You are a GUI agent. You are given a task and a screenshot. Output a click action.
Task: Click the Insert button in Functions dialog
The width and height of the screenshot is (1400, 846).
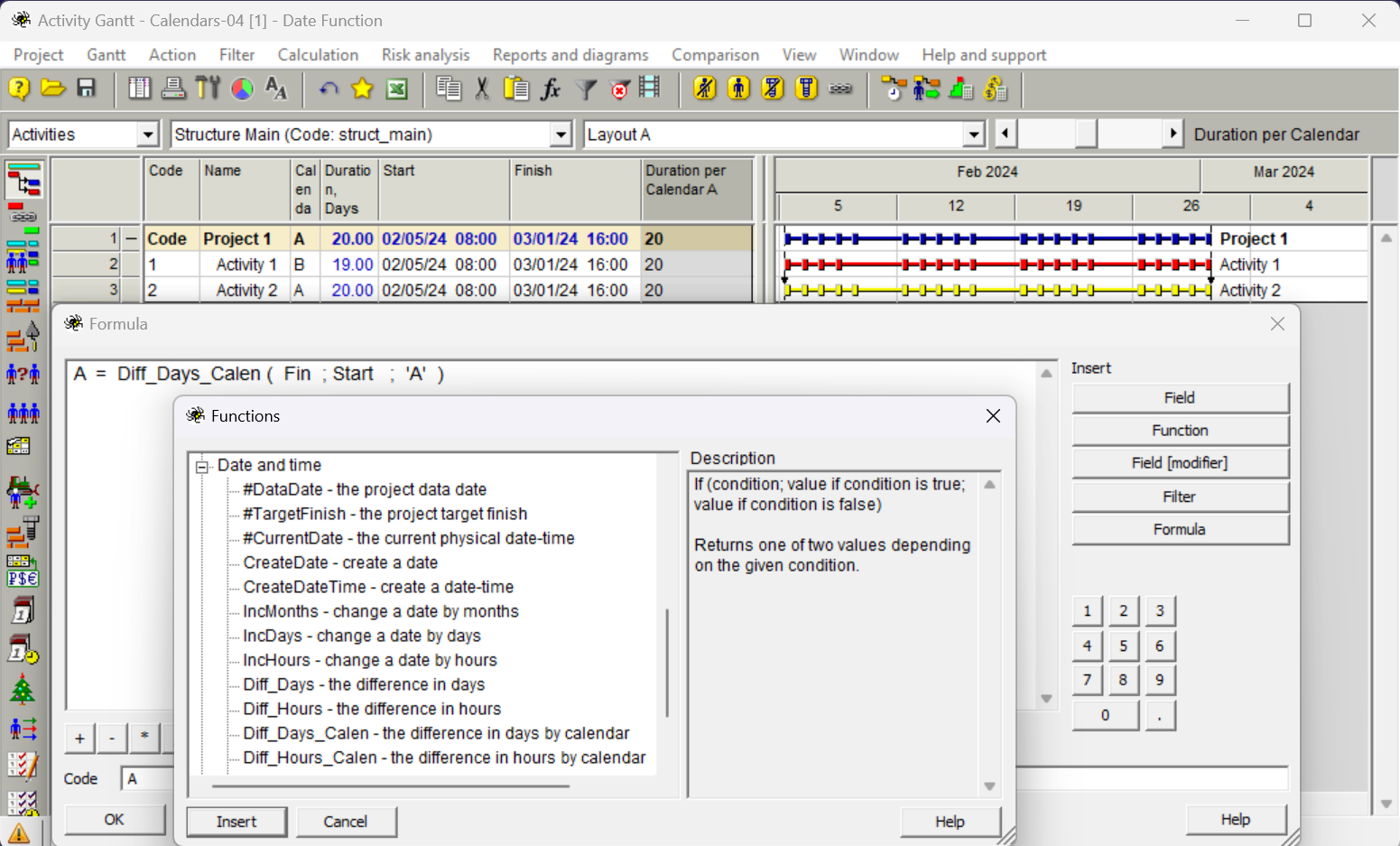[236, 822]
